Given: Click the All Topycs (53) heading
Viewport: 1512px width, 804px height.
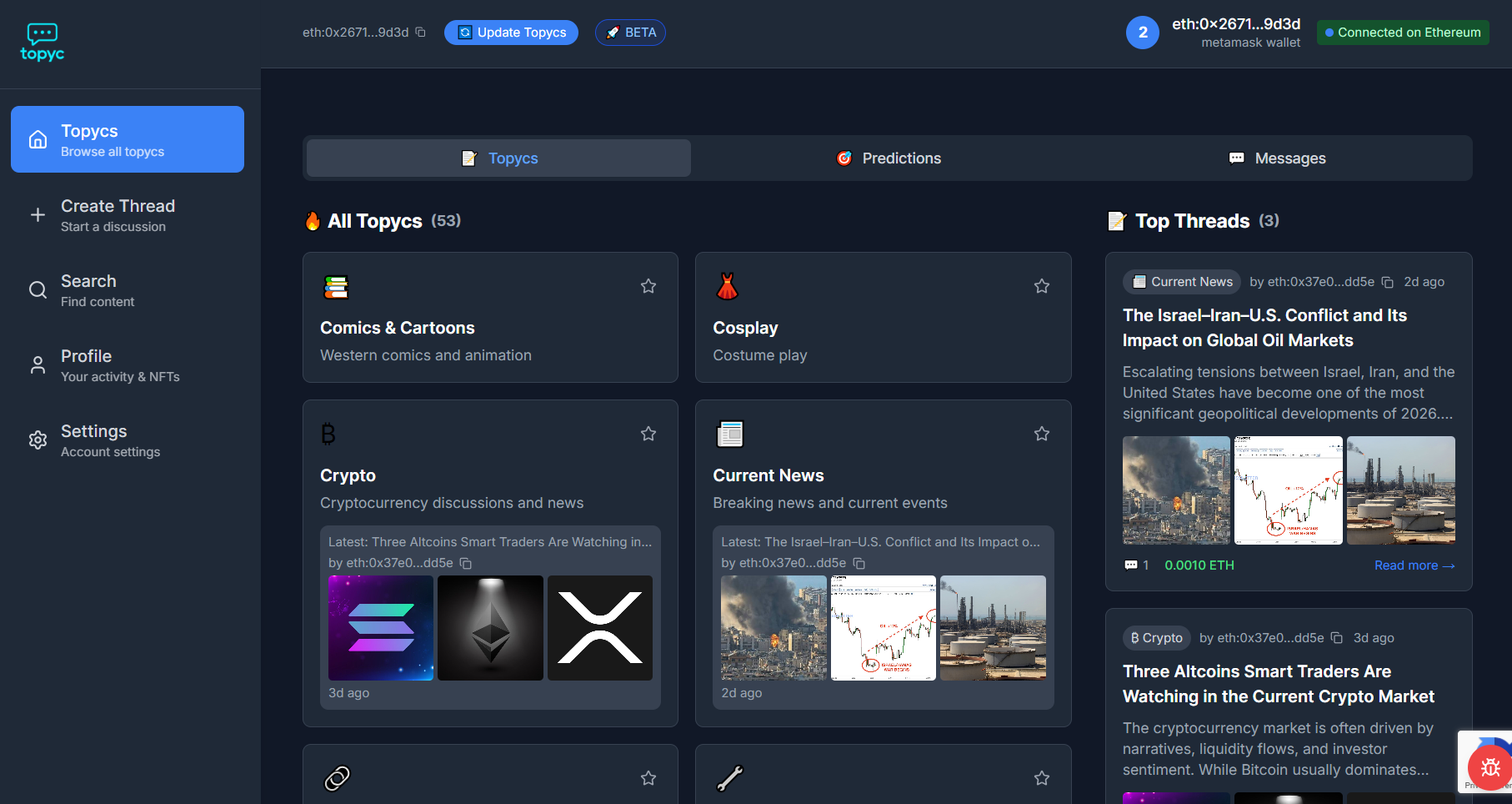Looking at the screenshot, I should tap(383, 221).
